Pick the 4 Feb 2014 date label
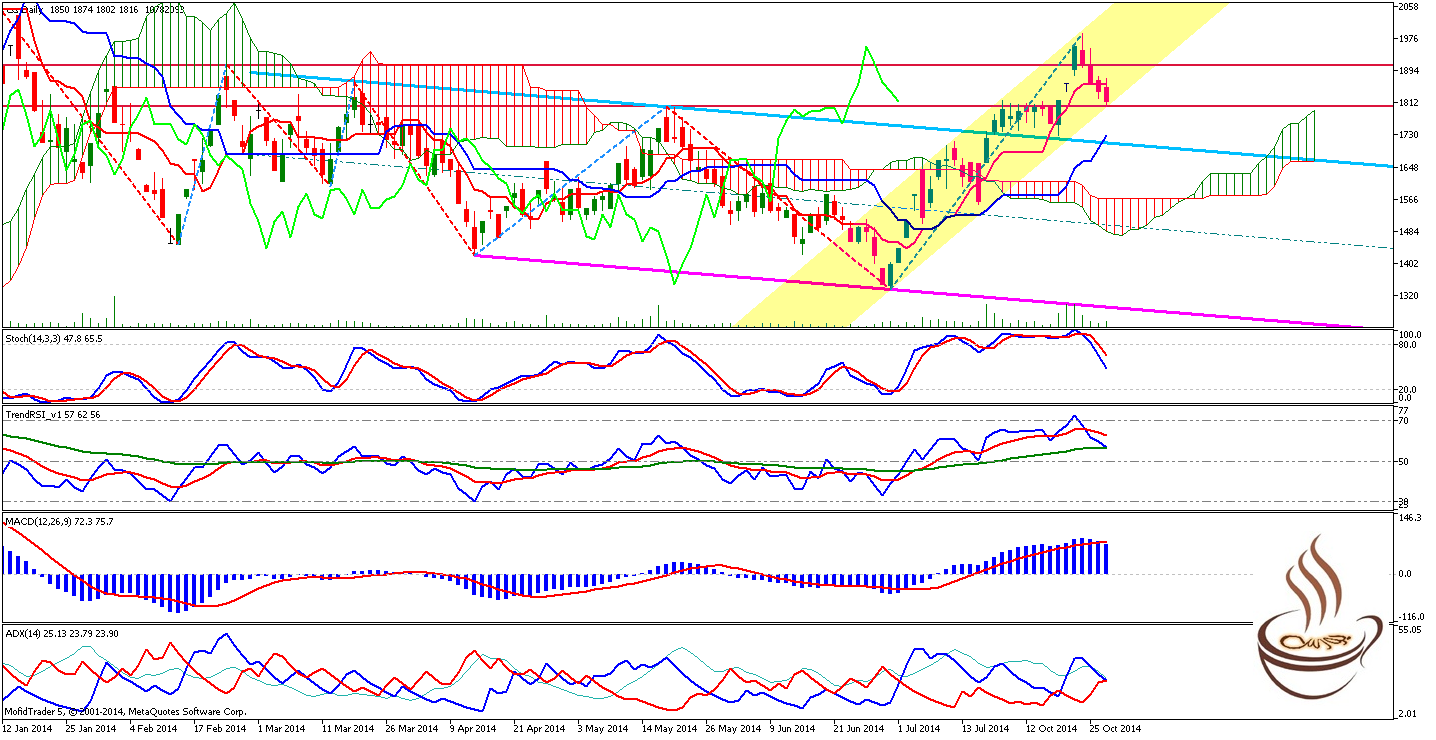This screenshot has width=1436, height=740. 152,729
